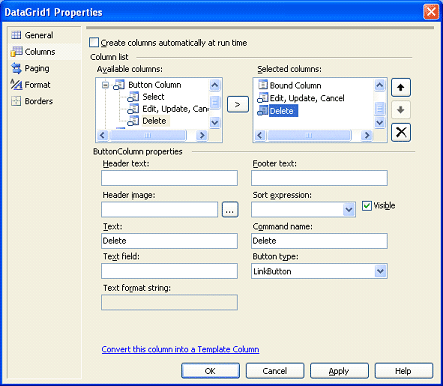Click Selected columns scroll up arrow
Screen dimensions: 443x386
point(380,86)
